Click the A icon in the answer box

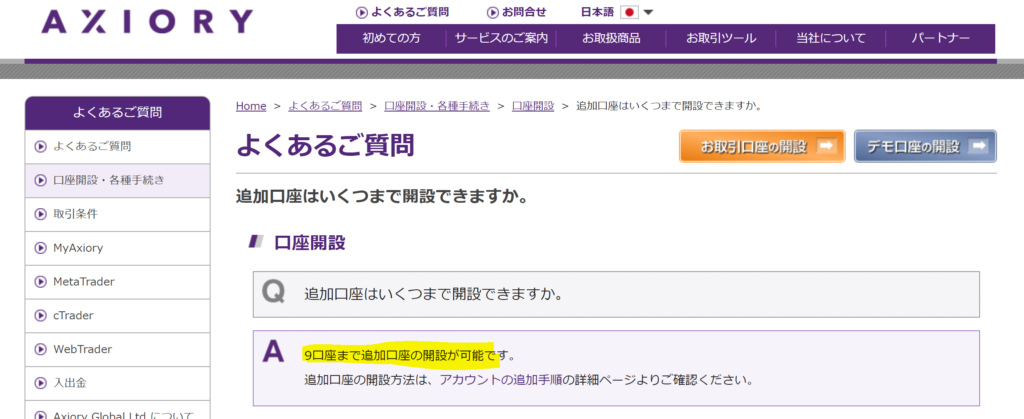(x=273, y=352)
